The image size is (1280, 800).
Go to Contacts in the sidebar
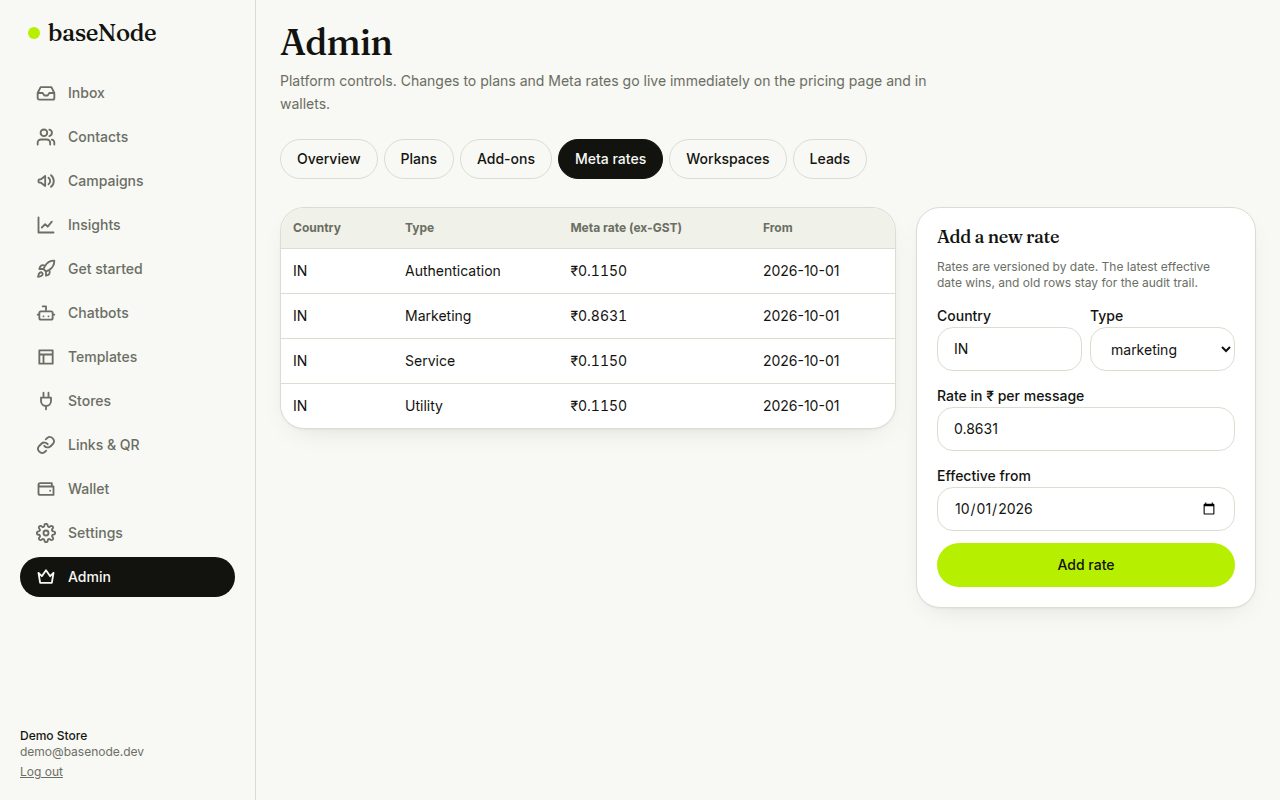(127, 137)
